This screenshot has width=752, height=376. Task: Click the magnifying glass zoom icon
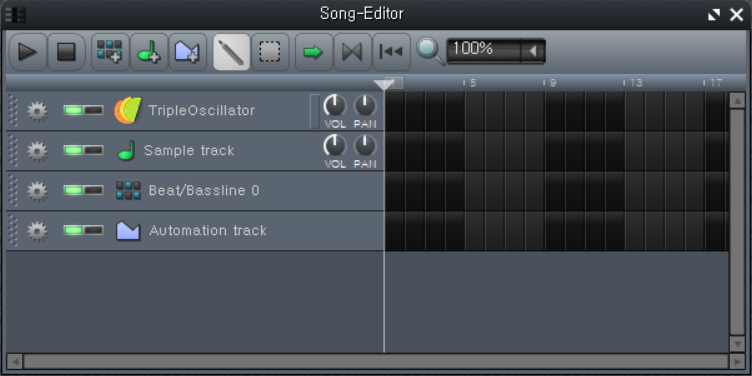430,51
